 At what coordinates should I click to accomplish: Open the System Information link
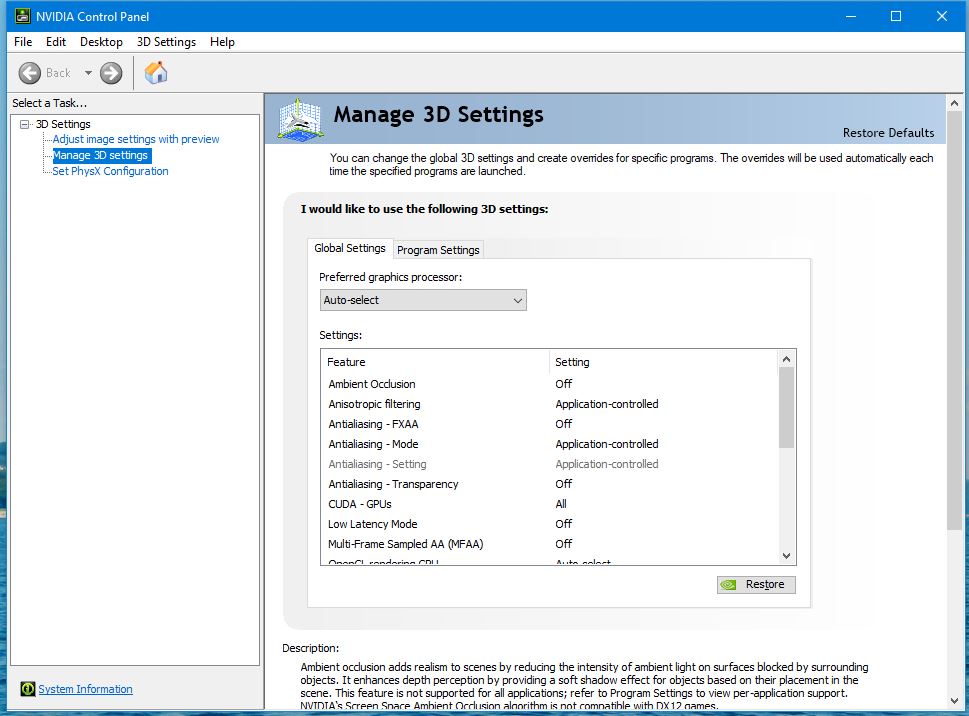(x=85, y=689)
